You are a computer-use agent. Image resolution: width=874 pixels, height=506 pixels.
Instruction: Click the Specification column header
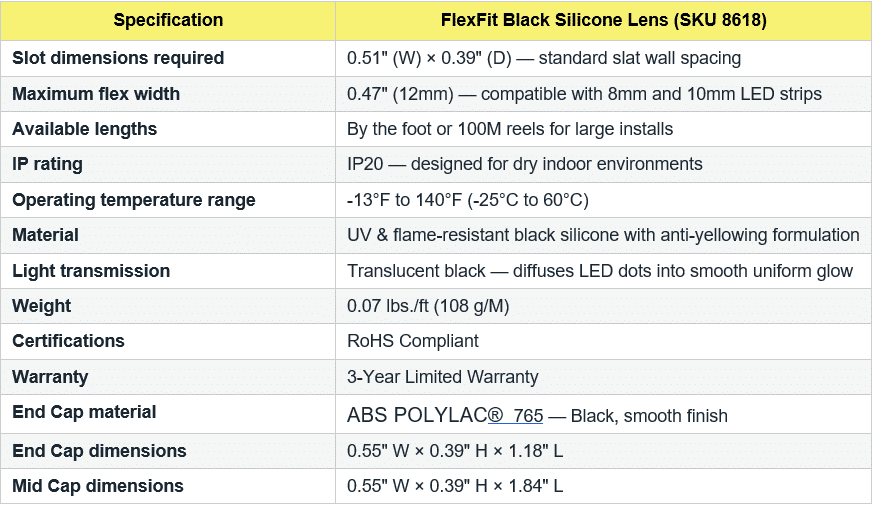[168, 20]
